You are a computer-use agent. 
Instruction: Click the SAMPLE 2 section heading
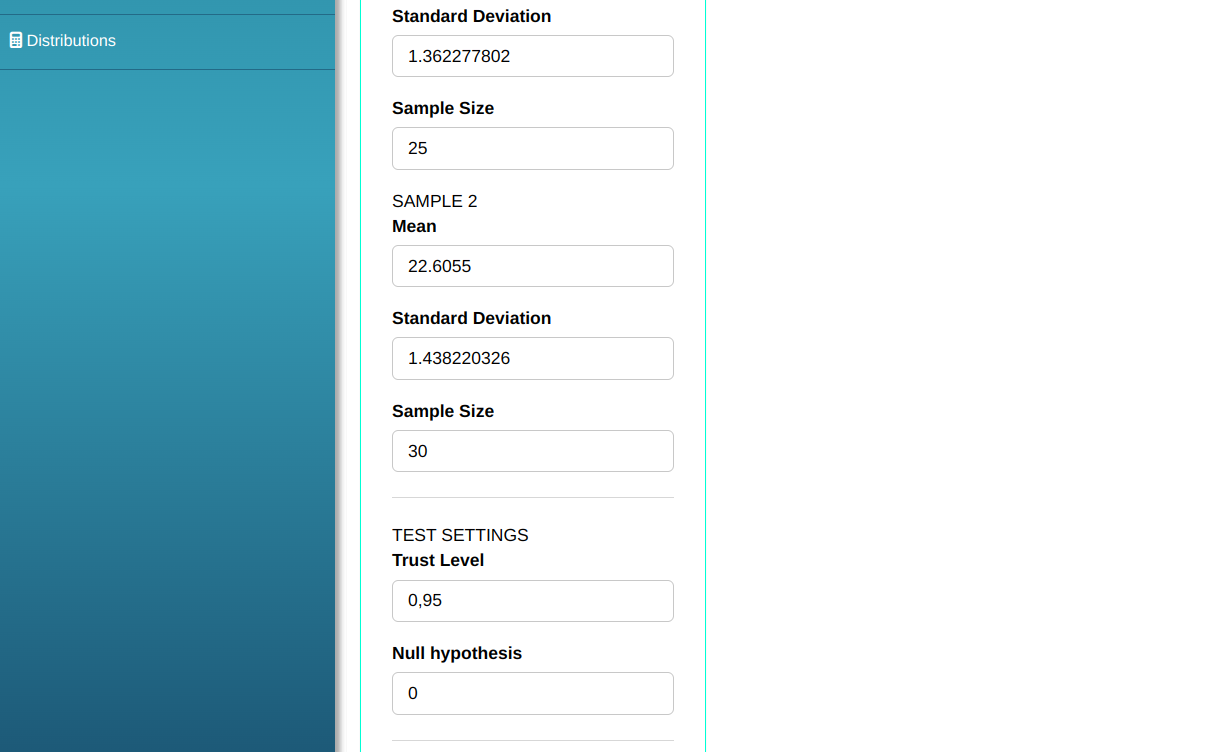[x=435, y=201]
